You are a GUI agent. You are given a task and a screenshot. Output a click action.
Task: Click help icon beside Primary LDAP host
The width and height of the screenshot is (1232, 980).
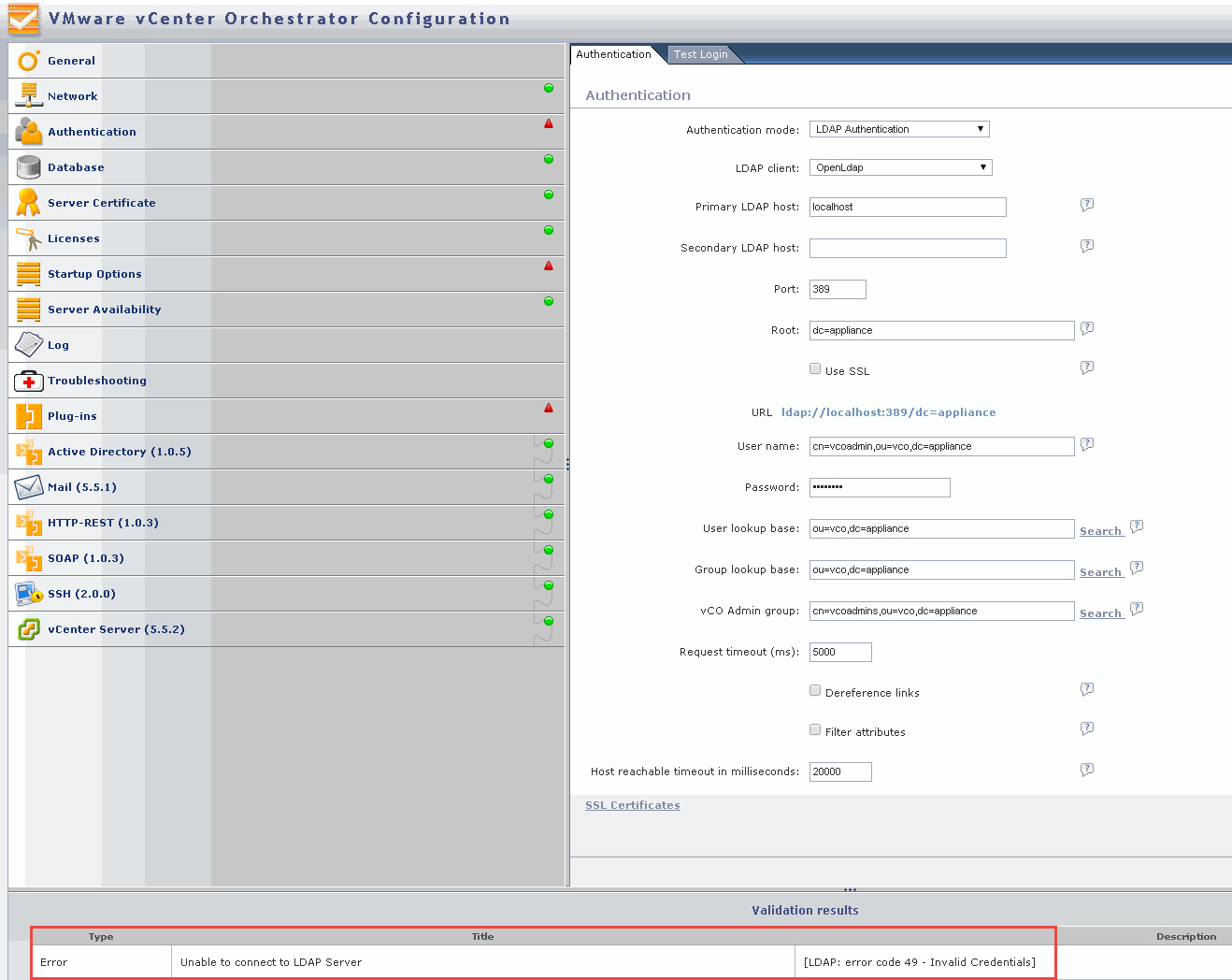(x=1087, y=205)
